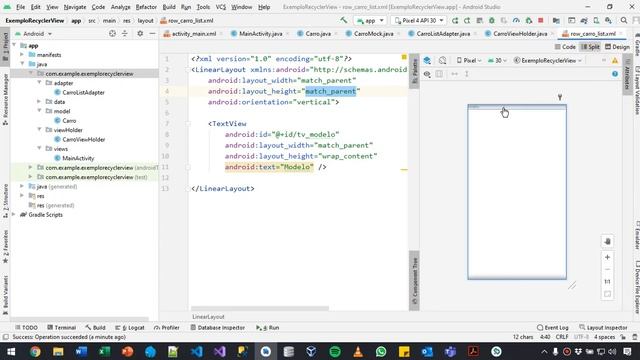The height and width of the screenshot is (360, 640).
Task: Open the AVD Manager device icon
Action: pos(596,20)
